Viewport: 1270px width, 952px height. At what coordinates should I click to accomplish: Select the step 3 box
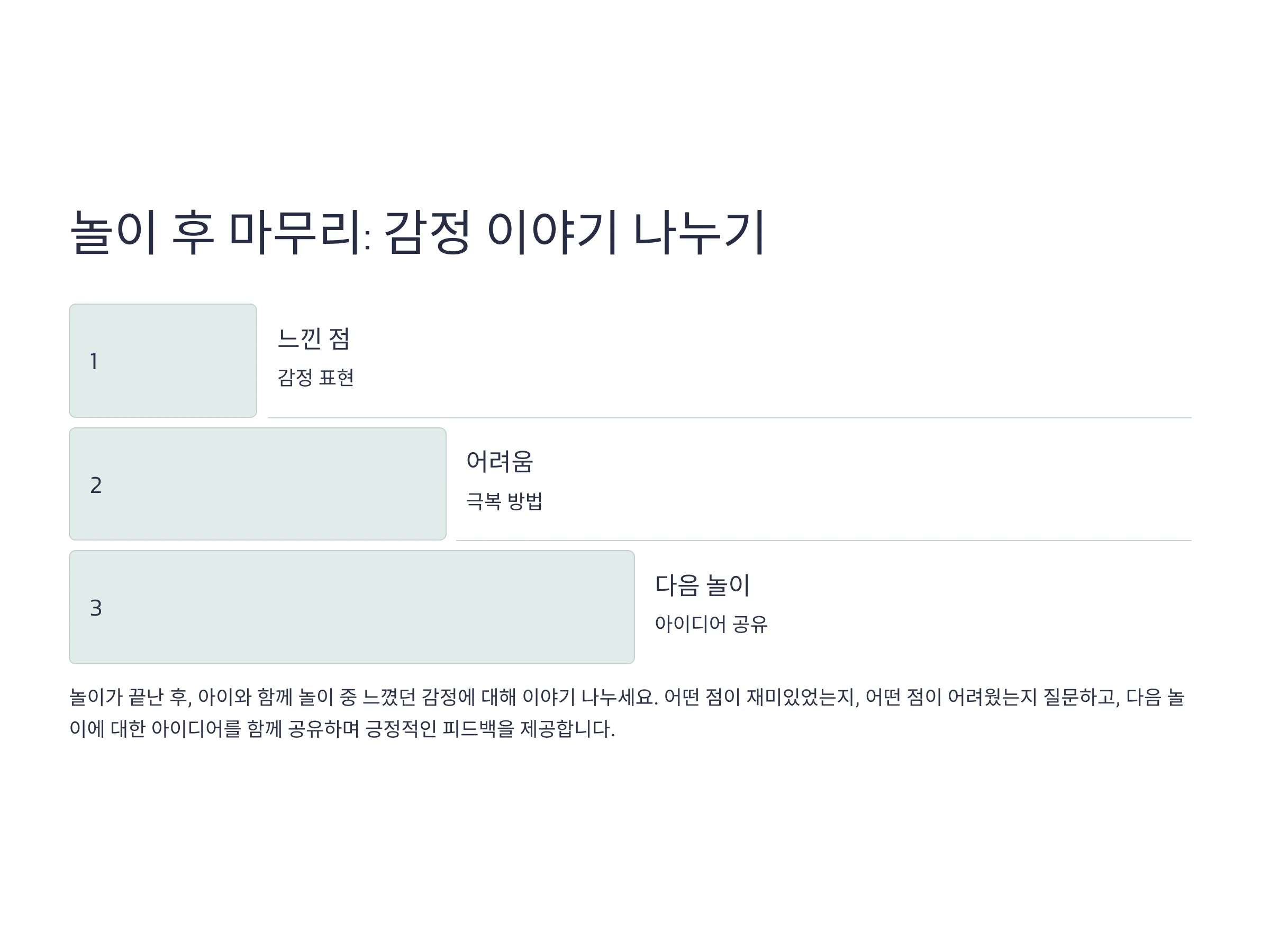(x=352, y=607)
